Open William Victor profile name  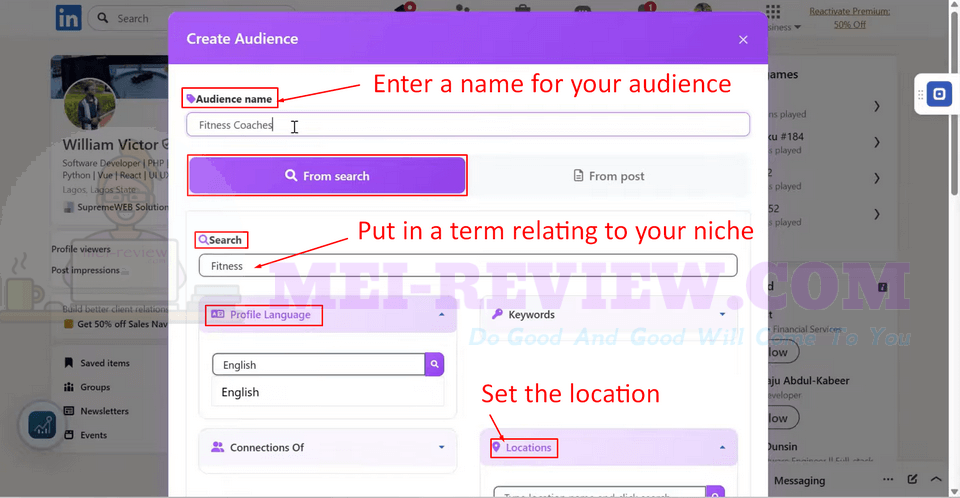point(110,145)
